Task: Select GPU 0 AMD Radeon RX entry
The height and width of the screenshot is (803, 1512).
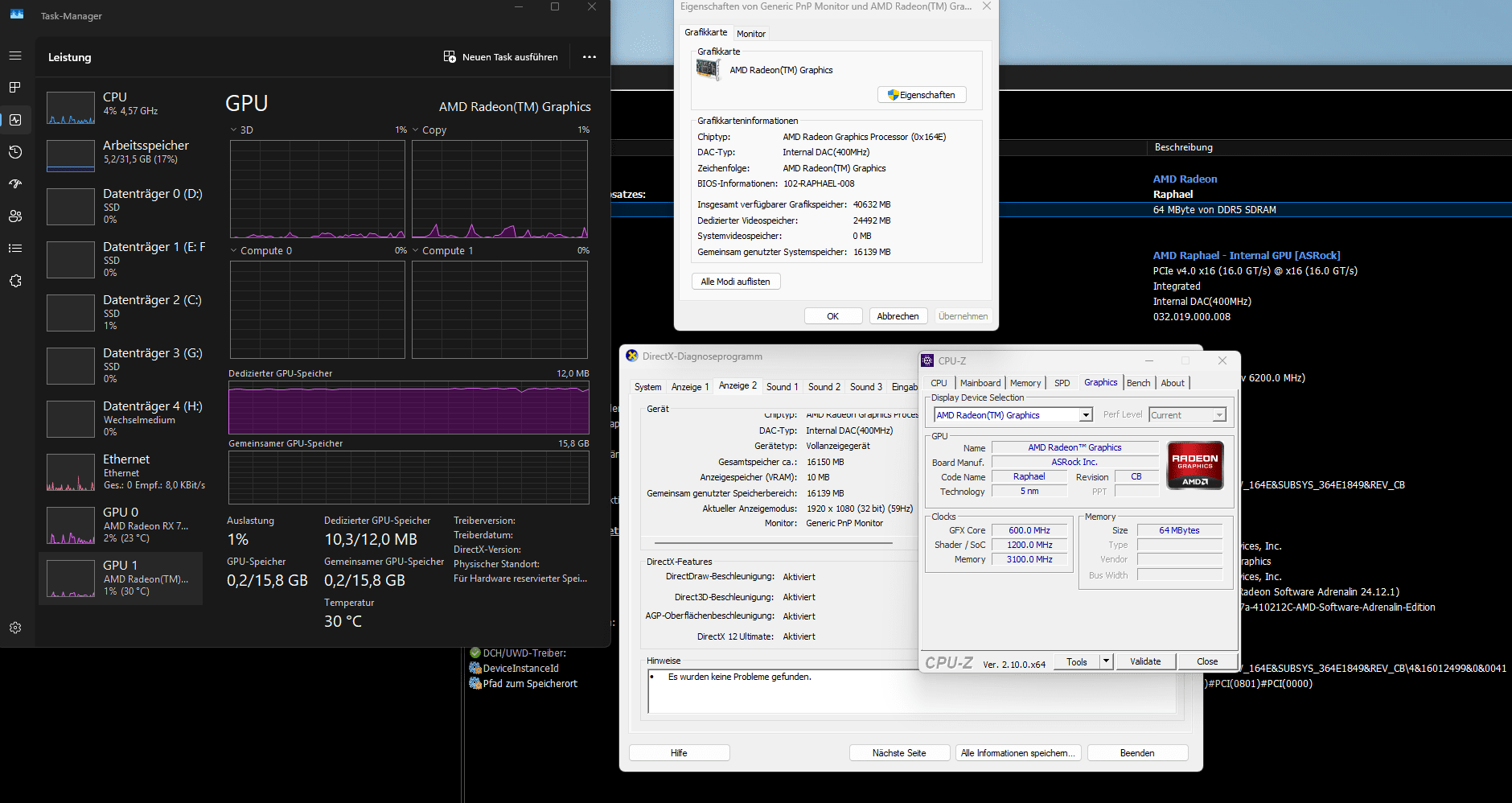Action: coord(121,525)
